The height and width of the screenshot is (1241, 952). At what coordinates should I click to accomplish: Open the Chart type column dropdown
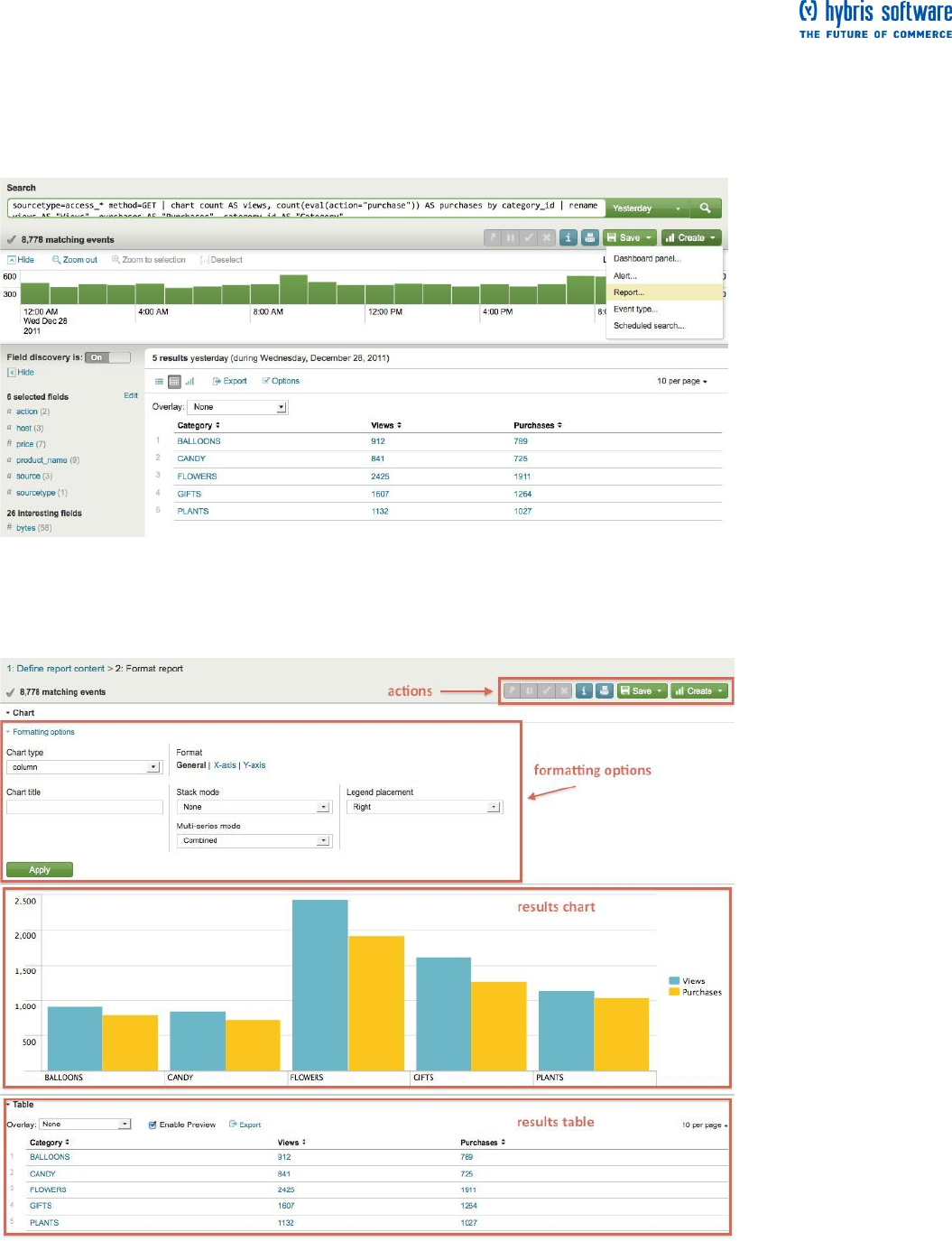tap(84, 767)
